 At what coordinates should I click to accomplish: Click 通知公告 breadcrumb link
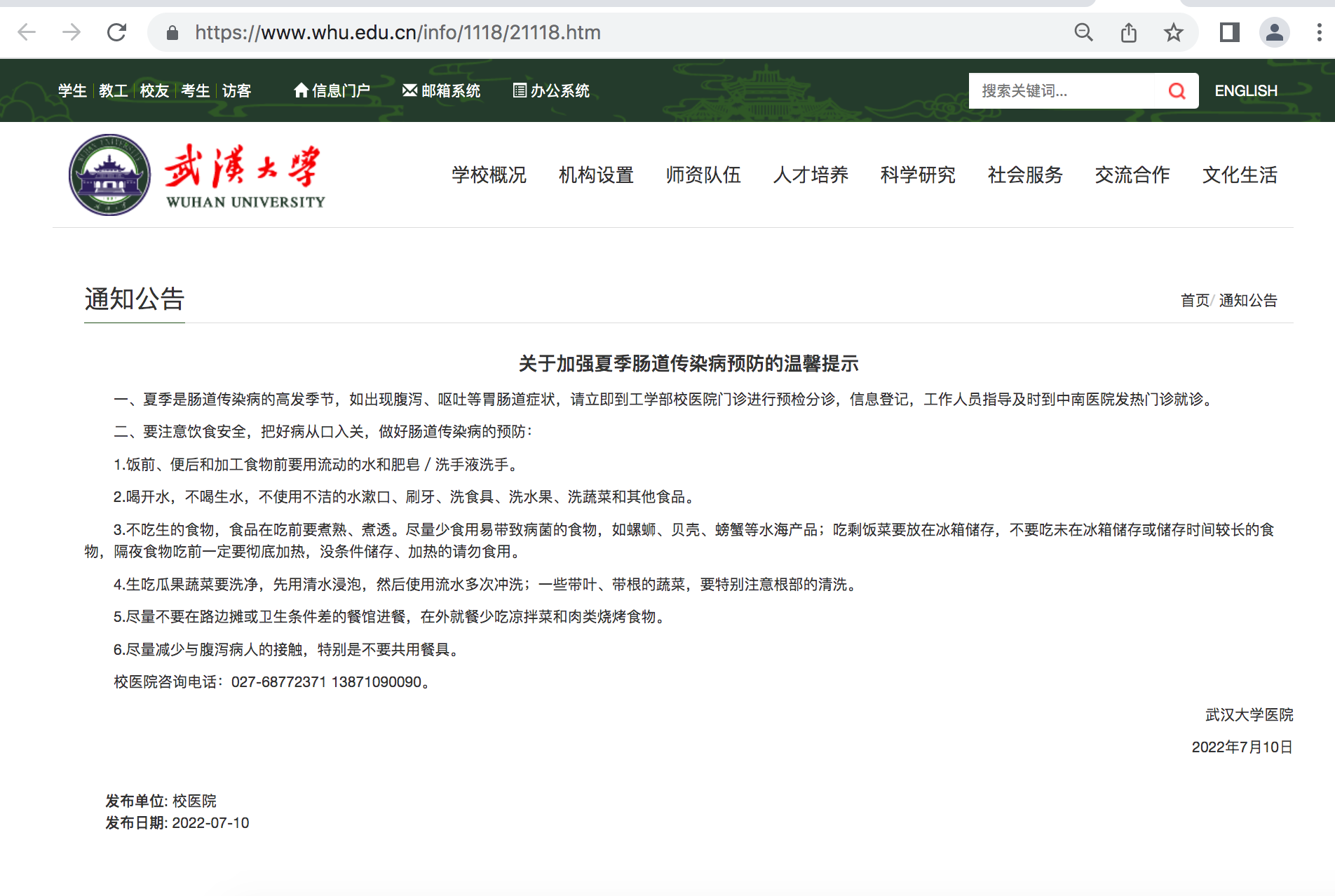pyautogui.click(x=1248, y=300)
